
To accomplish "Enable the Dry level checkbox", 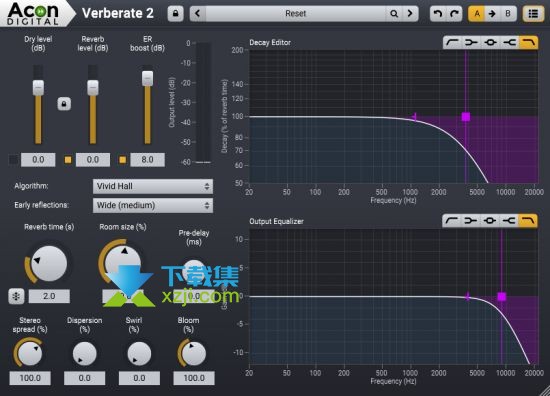I will pos(13,160).
